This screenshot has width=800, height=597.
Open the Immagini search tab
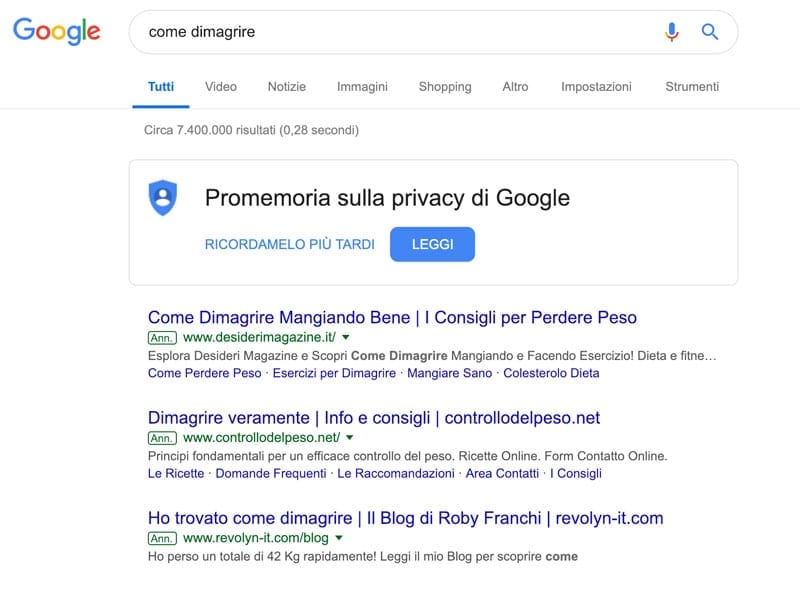point(362,86)
